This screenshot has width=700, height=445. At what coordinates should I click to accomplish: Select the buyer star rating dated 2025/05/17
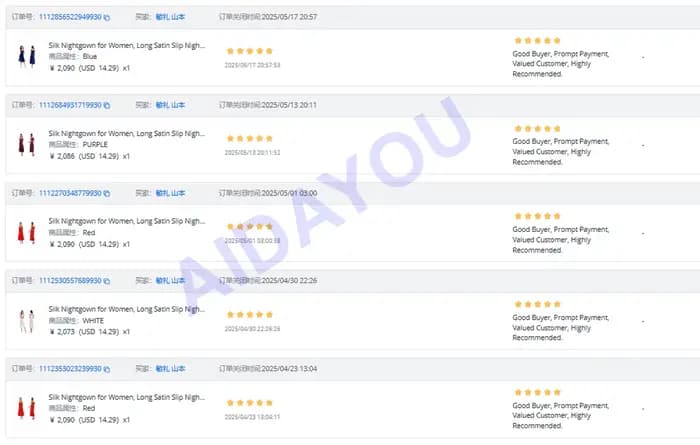(250, 51)
